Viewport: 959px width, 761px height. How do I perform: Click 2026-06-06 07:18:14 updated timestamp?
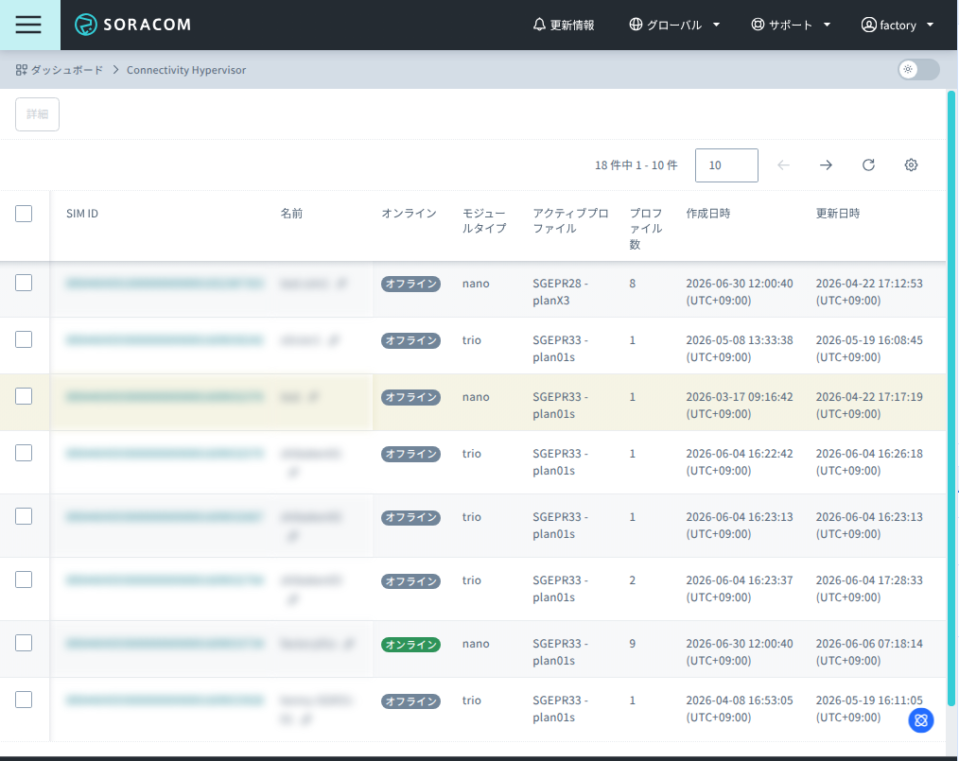click(x=868, y=652)
